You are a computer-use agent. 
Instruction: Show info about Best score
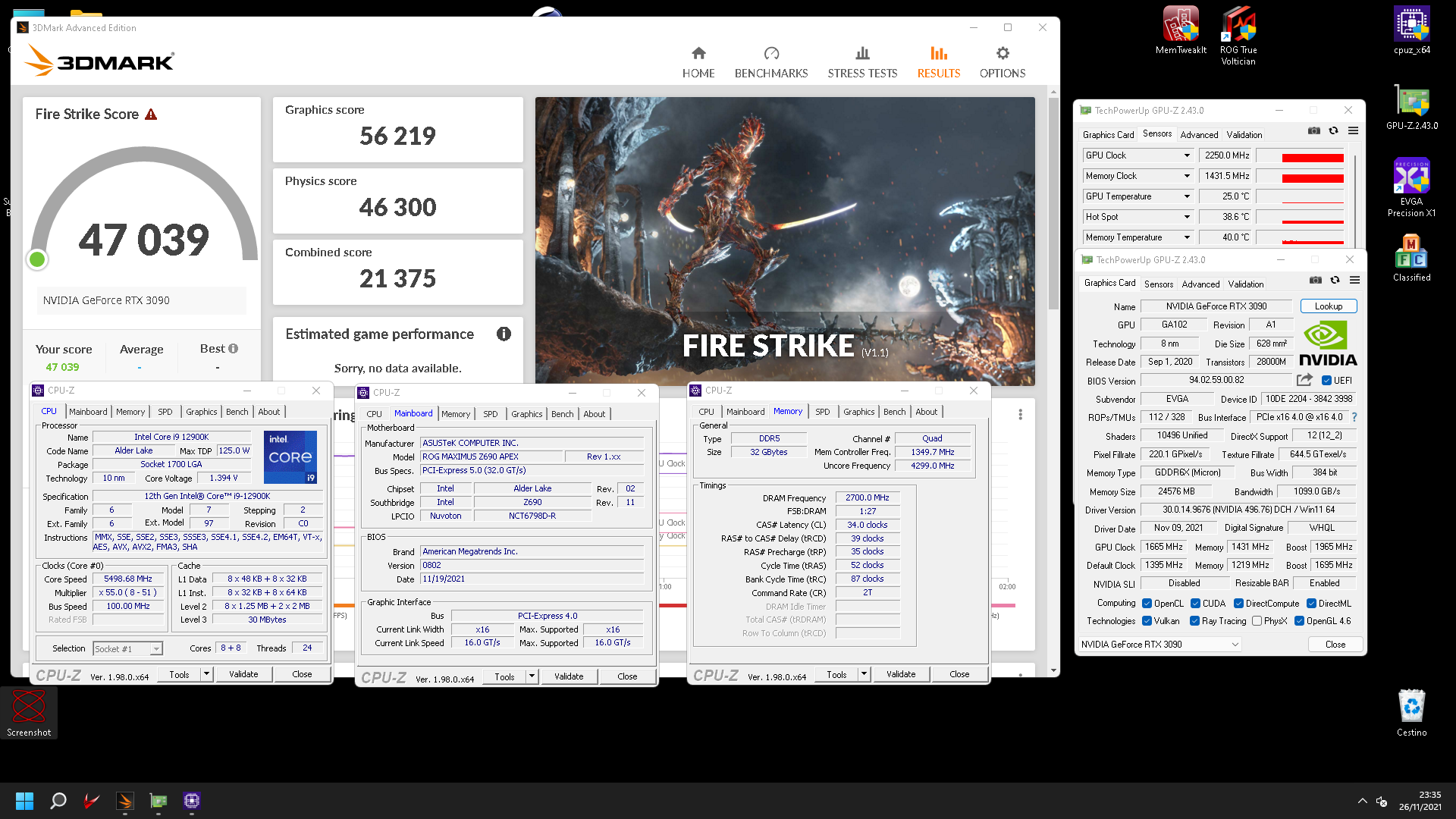(x=234, y=349)
